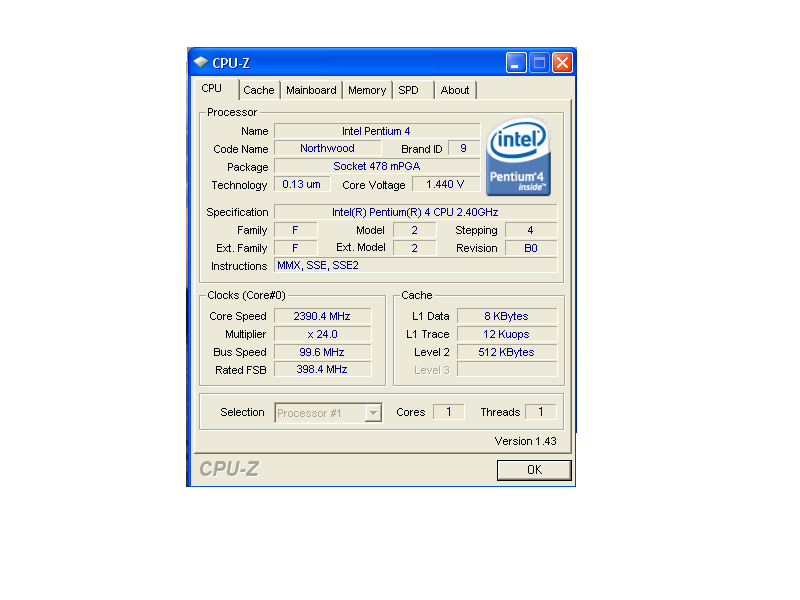Click the 1.440 V core voltage value

pos(446,184)
